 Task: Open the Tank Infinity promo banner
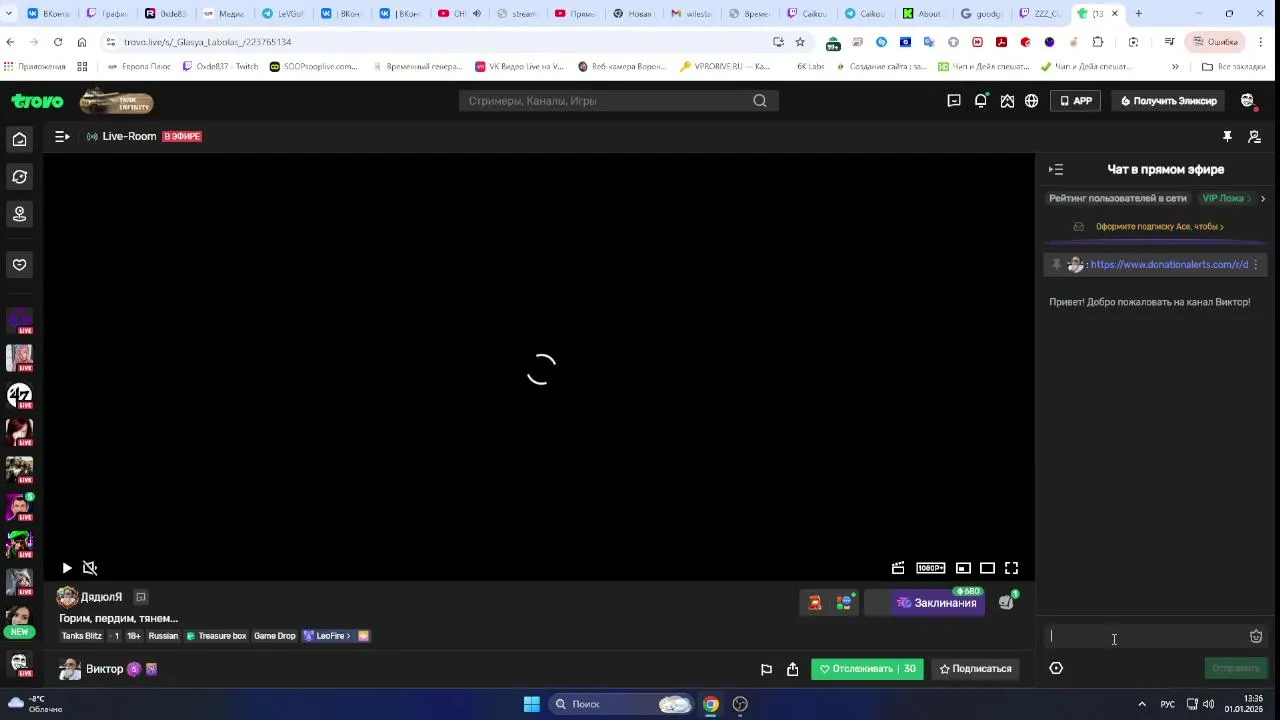coord(117,101)
